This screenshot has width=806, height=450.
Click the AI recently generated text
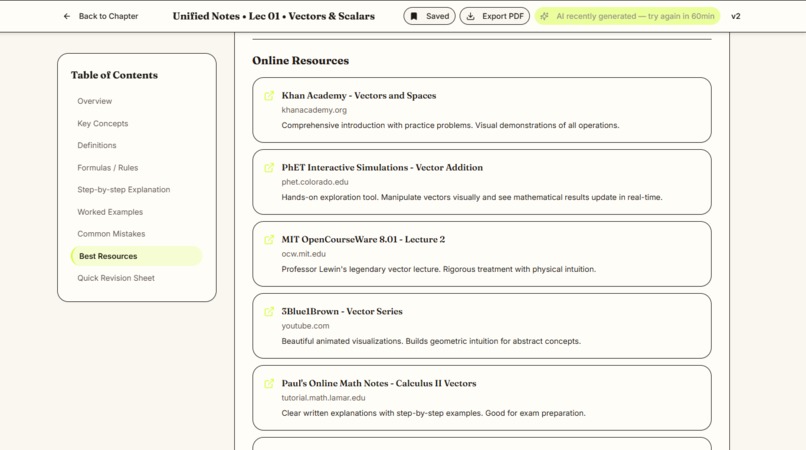(635, 16)
